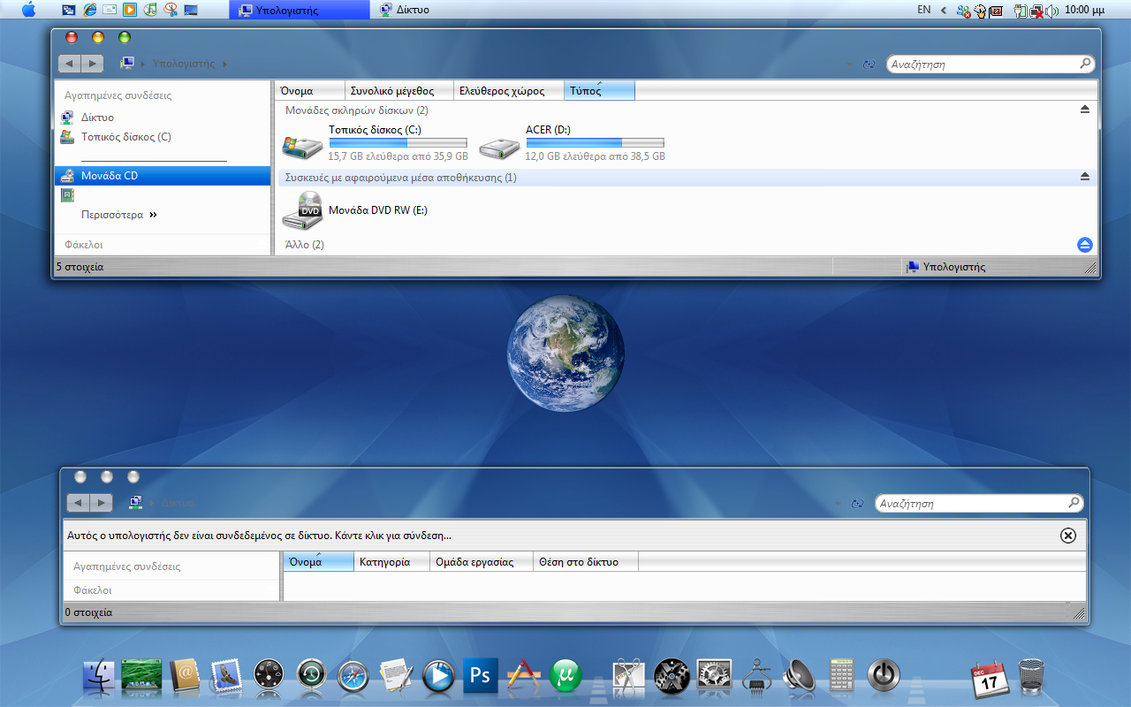Open the Photoshop icon in the dock
This screenshot has width=1131, height=707.
pos(480,676)
